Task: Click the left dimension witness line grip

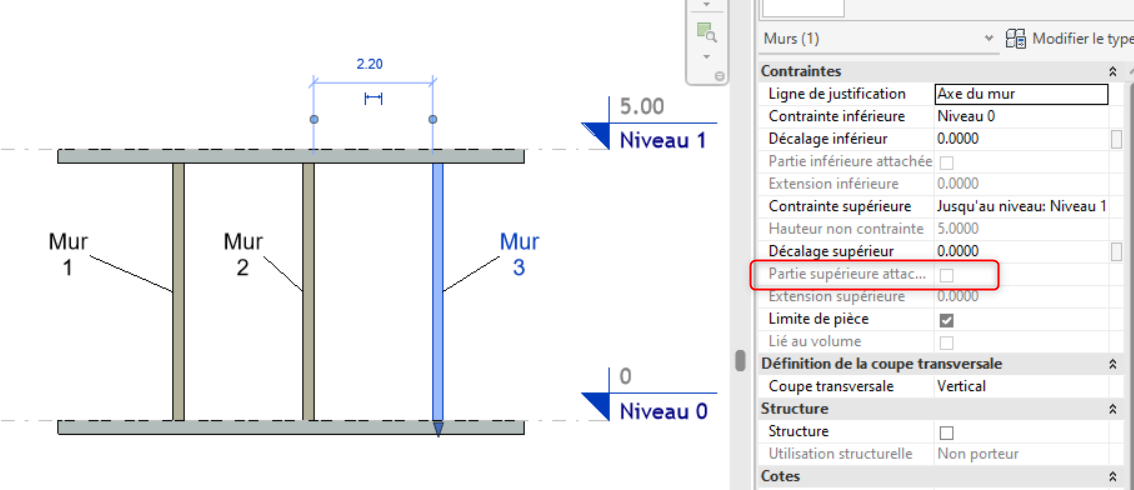Action: point(314,120)
